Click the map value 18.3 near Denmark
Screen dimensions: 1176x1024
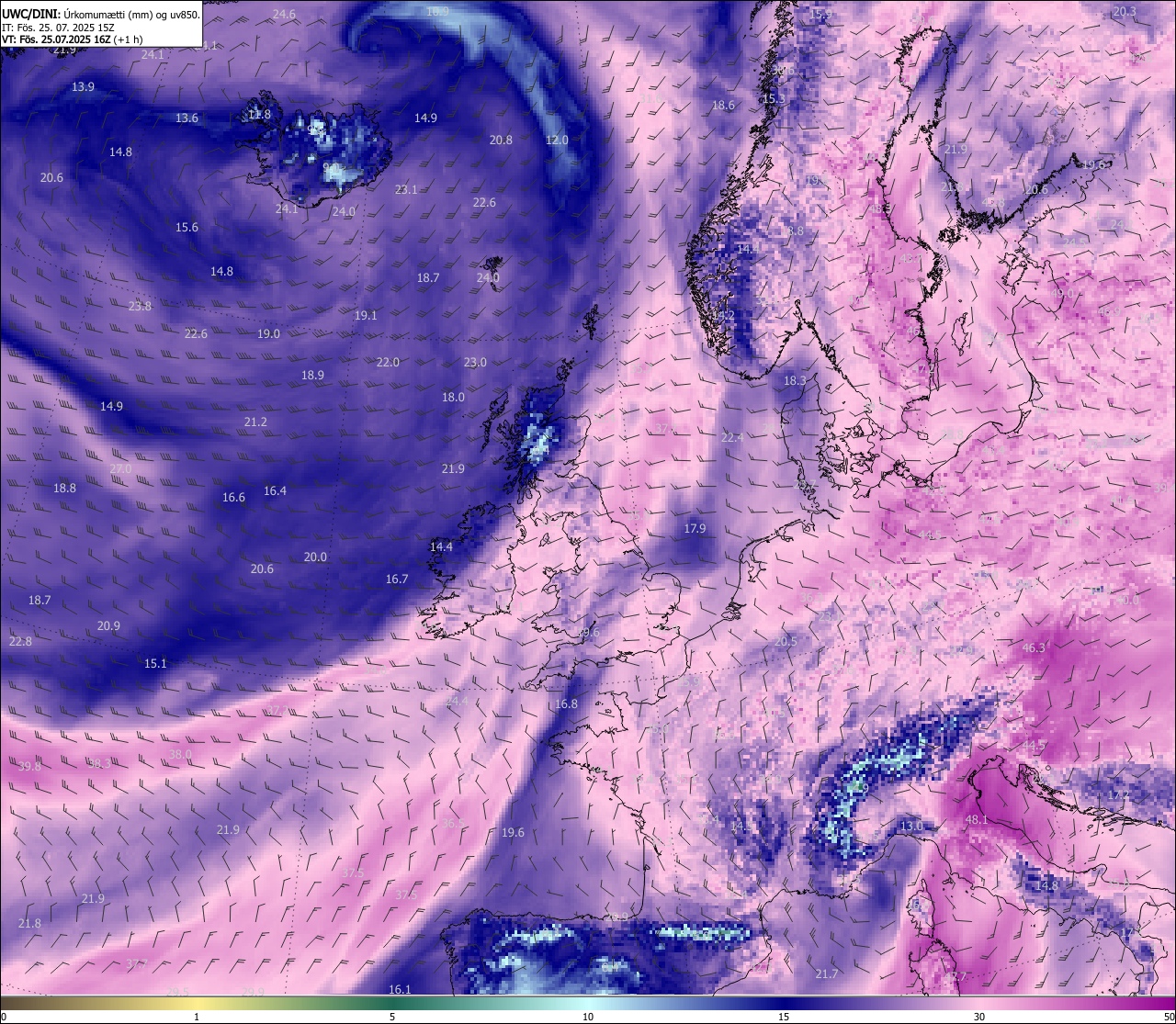(x=795, y=380)
